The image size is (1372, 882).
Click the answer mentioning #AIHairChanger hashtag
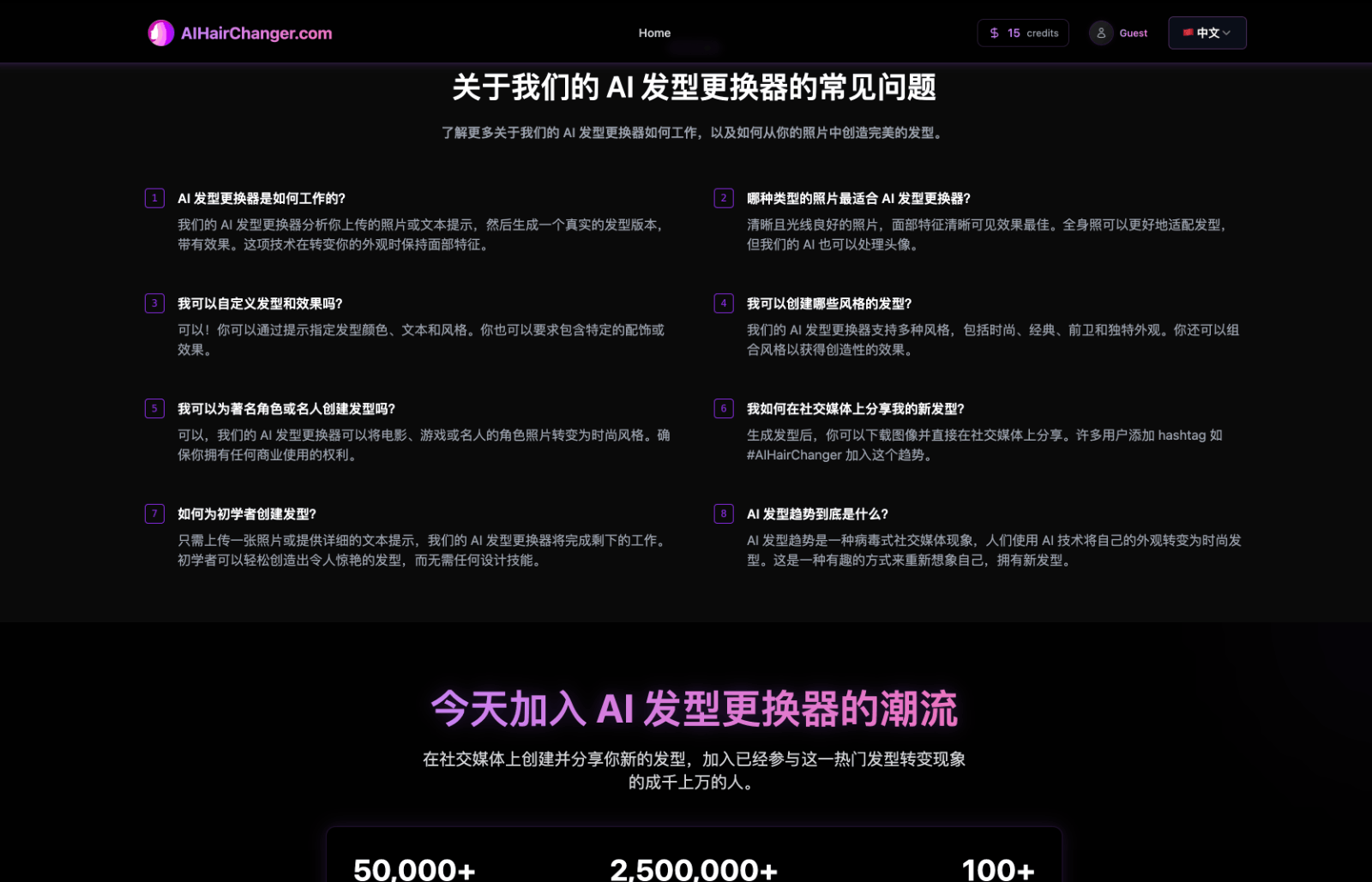click(x=984, y=445)
